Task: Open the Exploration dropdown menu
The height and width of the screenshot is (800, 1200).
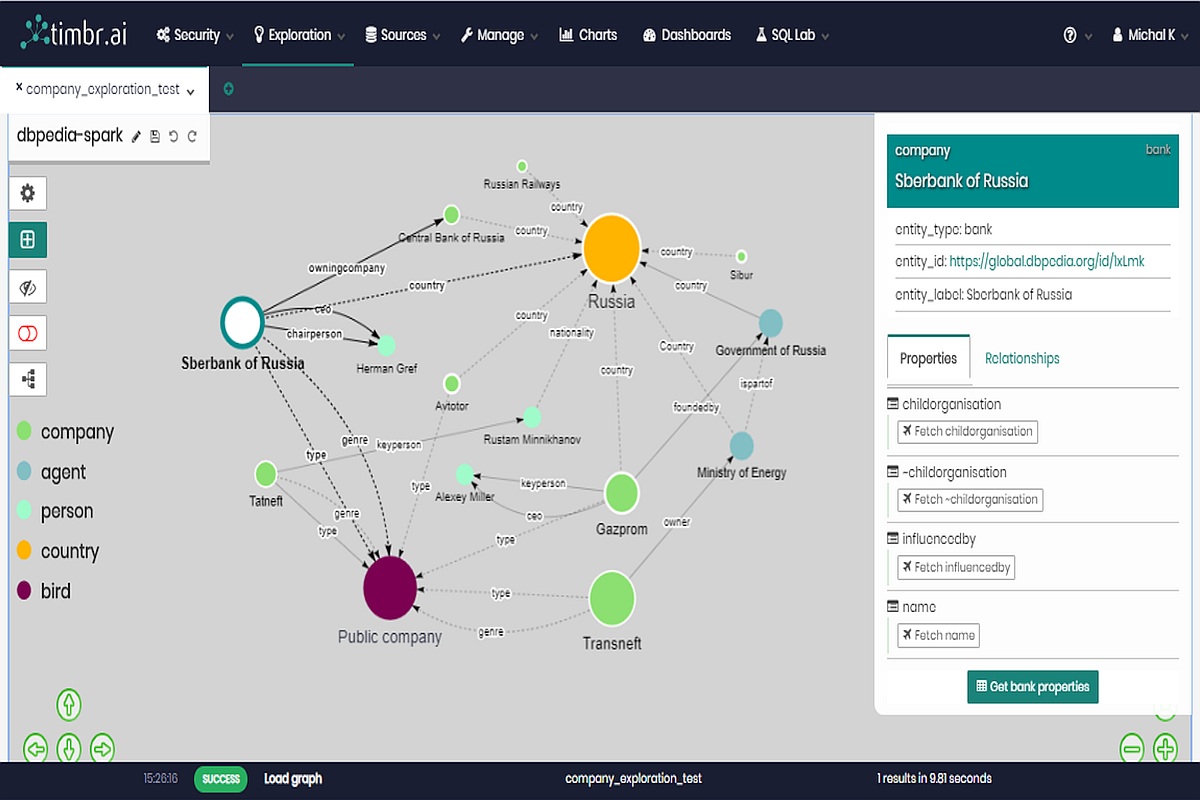Action: tap(298, 35)
